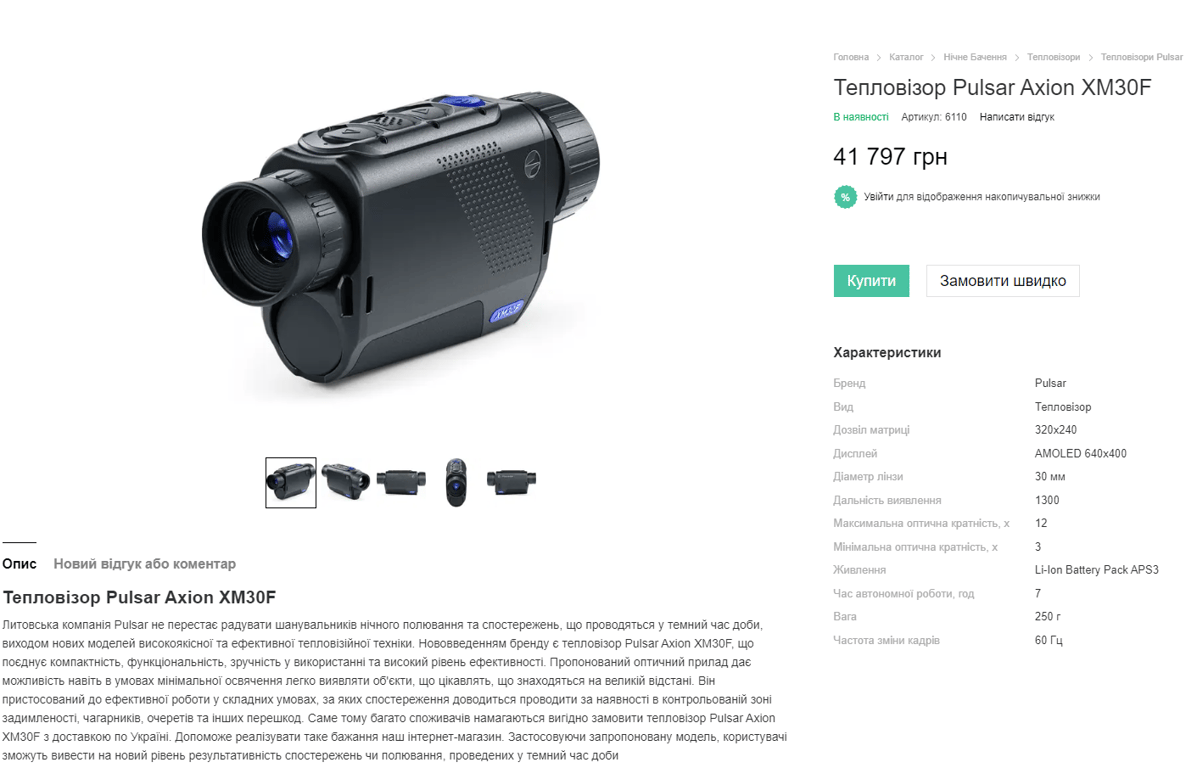Click the main thermal imager product image
This screenshot has width=1197, height=768.
click(x=401, y=238)
